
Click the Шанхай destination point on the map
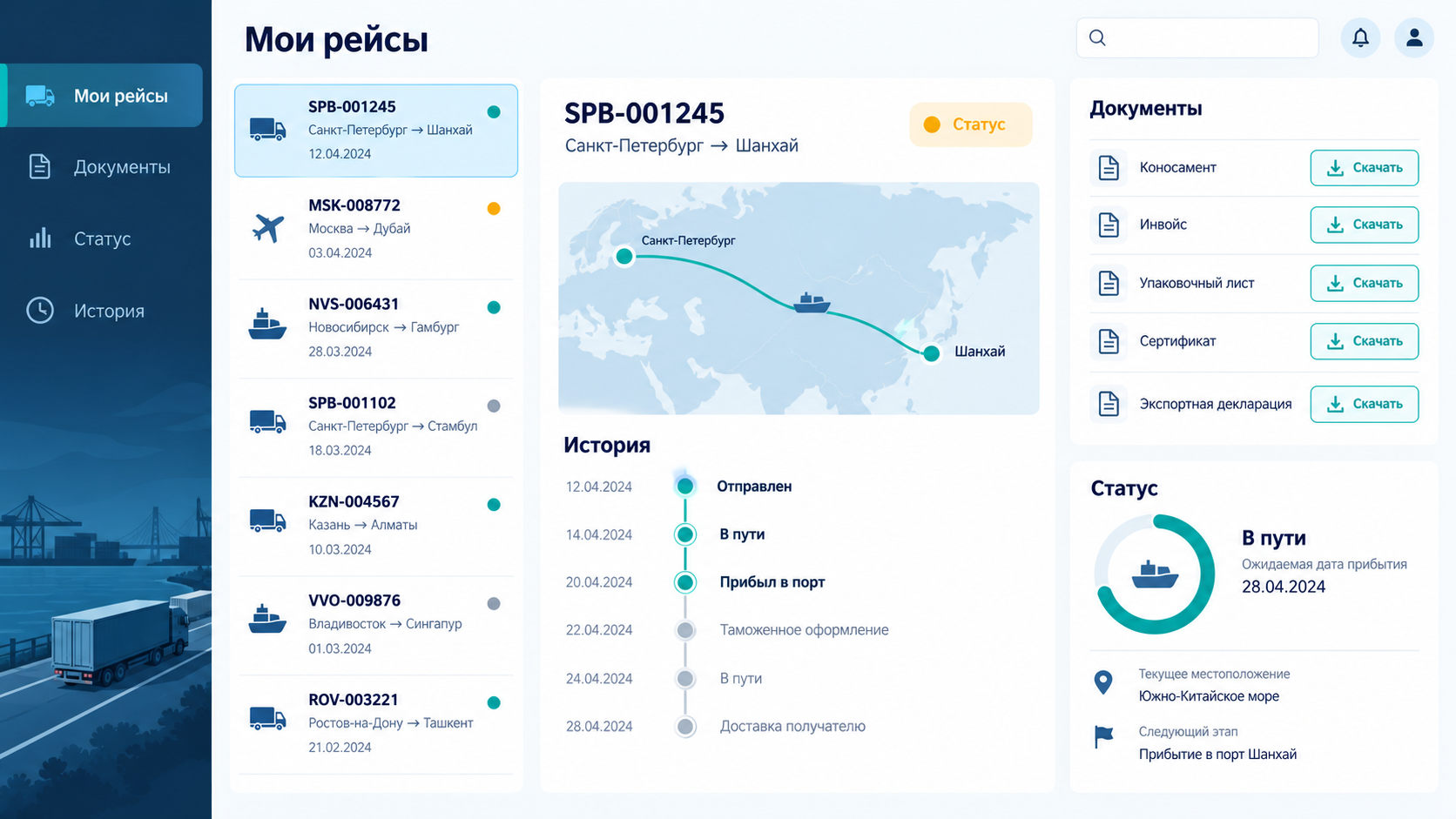click(x=932, y=353)
